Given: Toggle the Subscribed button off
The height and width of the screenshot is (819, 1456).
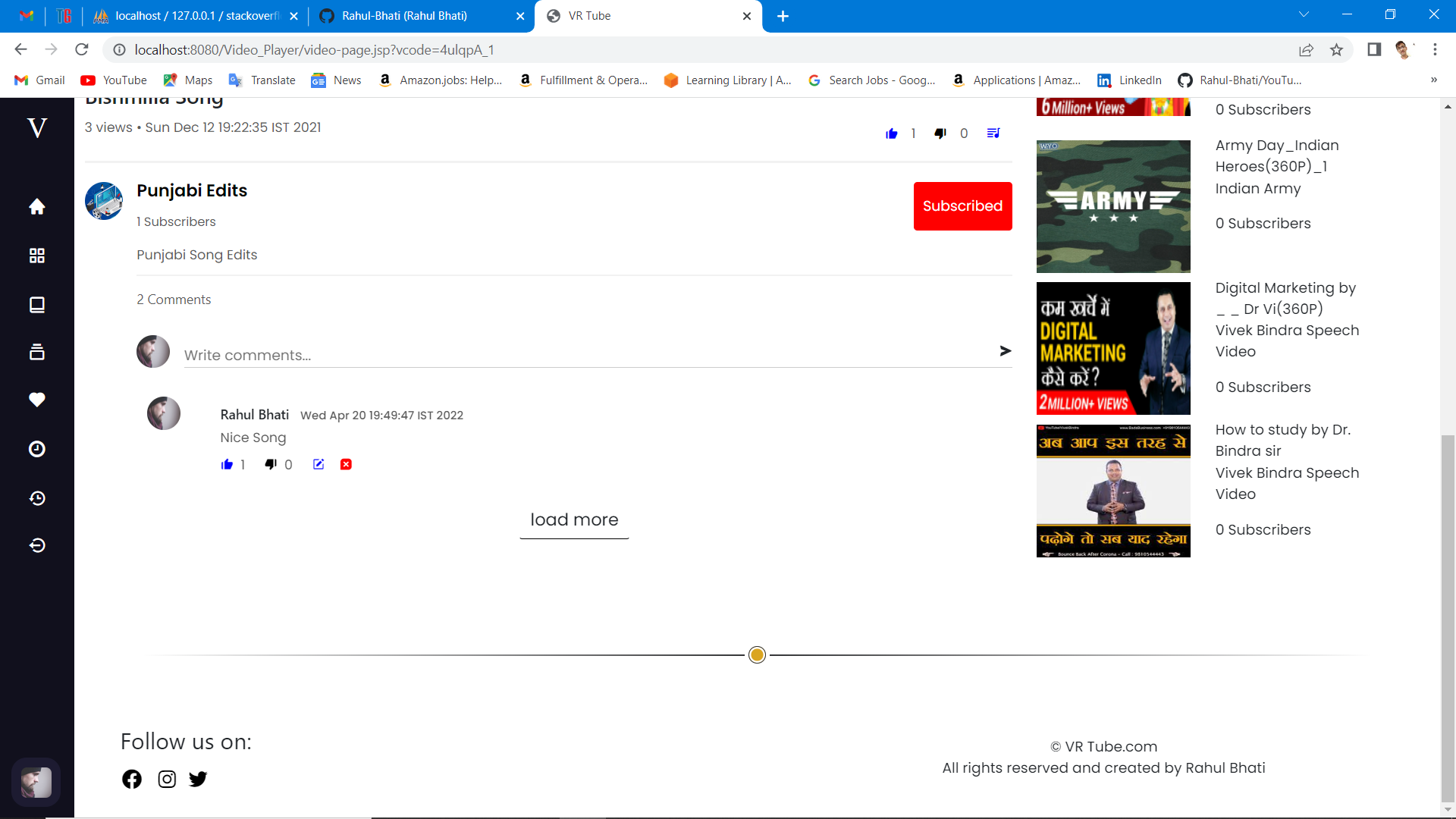Looking at the screenshot, I should pos(962,206).
